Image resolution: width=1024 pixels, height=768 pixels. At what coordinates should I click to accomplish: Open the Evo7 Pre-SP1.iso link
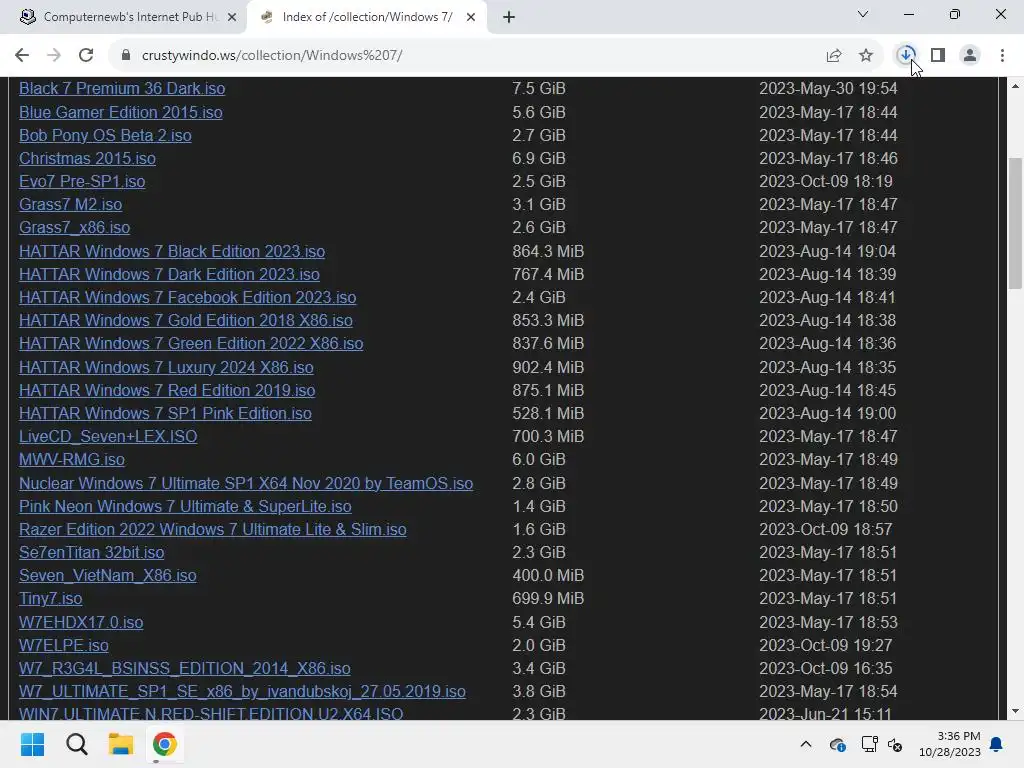coord(82,181)
